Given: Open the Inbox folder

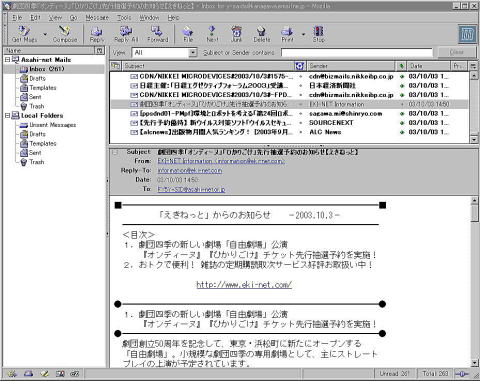Looking at the screenshot, I should pos(47,69).
